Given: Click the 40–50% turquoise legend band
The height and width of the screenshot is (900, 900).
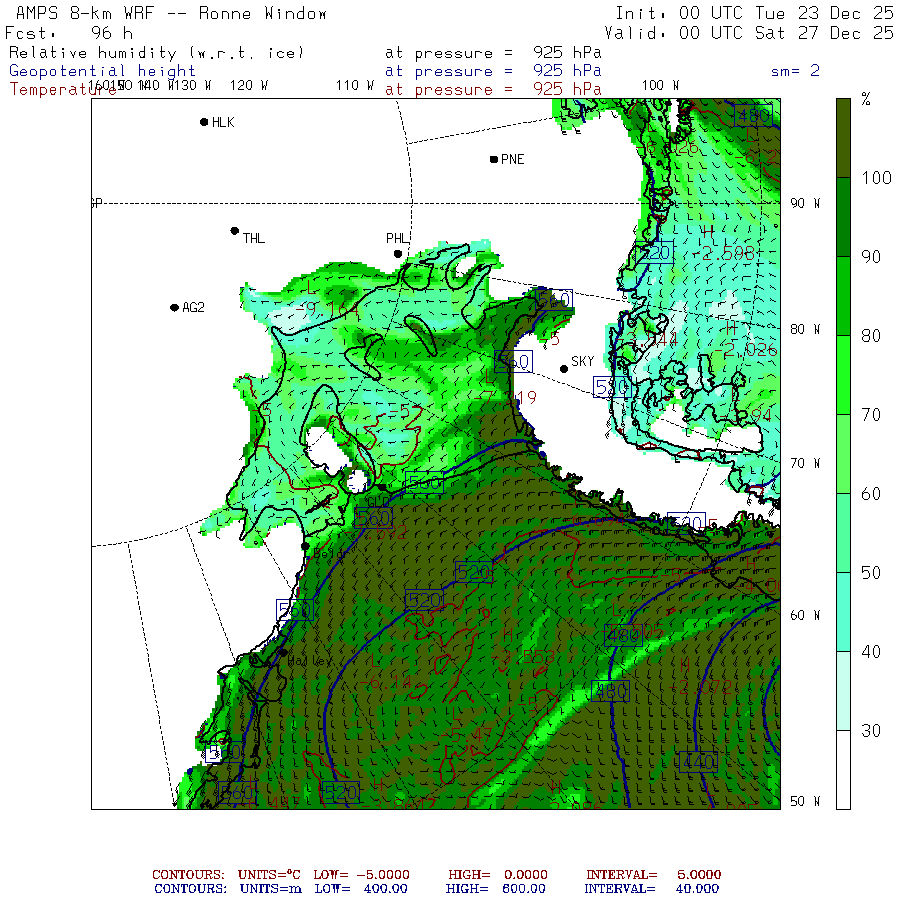Looking at the screenshot, I should tap(843, 612).
